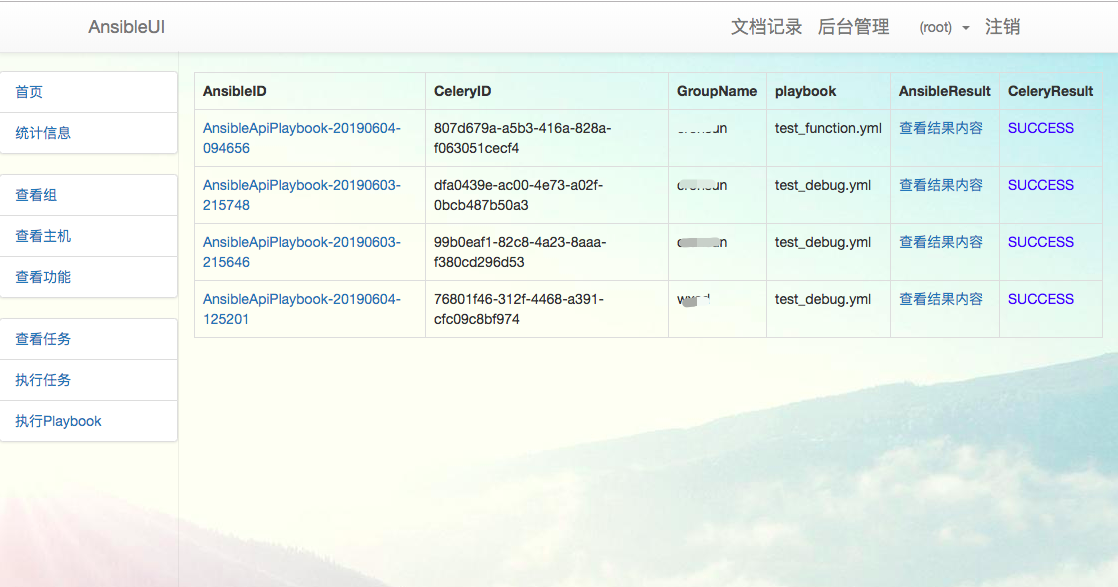Select test_debug.yml in the 20190603-215646 row
The height and width of the screenshot is (587, 1118).
pos(823,243)
